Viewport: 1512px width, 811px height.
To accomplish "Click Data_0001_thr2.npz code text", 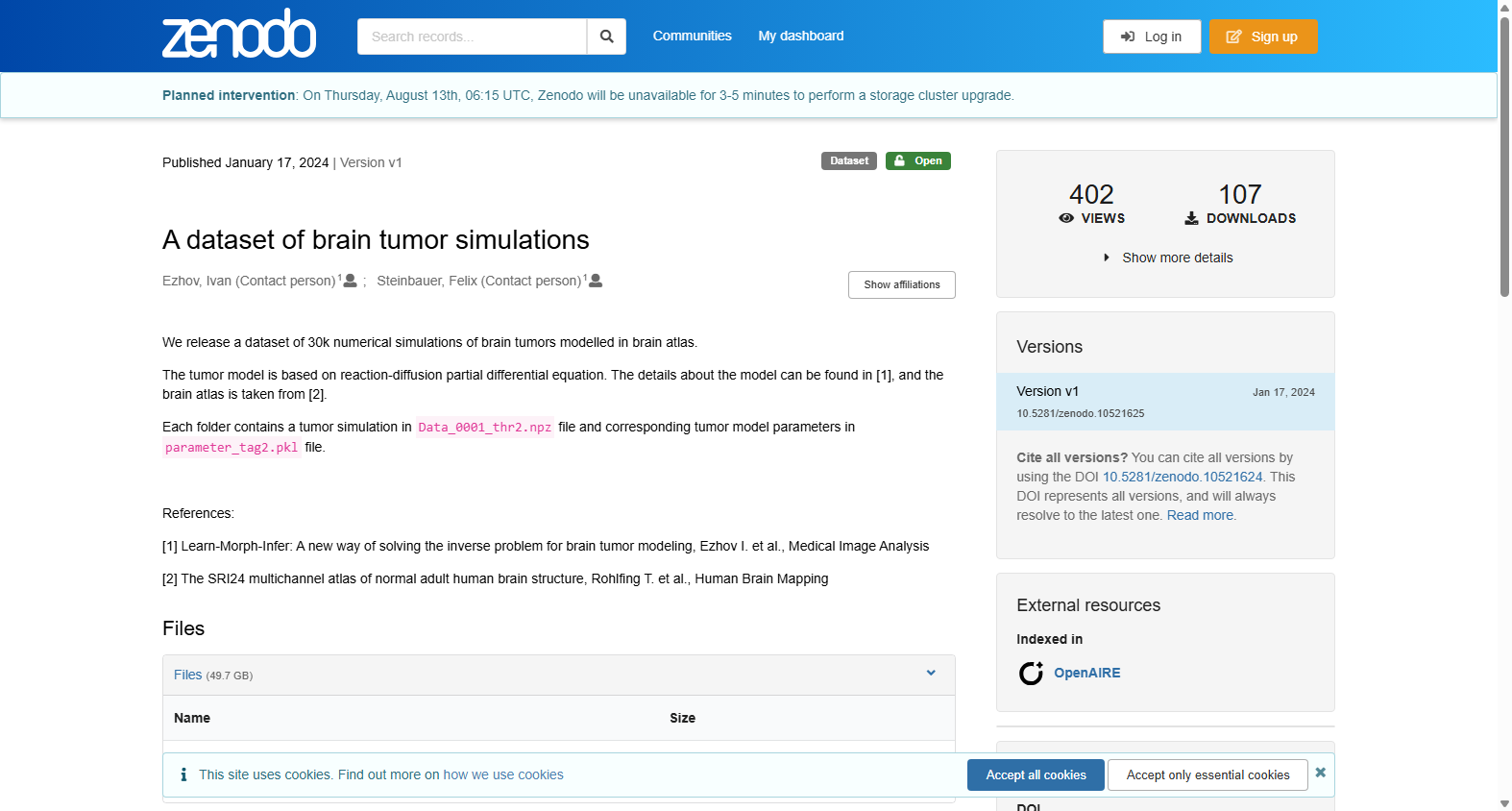I will [485, 428].
